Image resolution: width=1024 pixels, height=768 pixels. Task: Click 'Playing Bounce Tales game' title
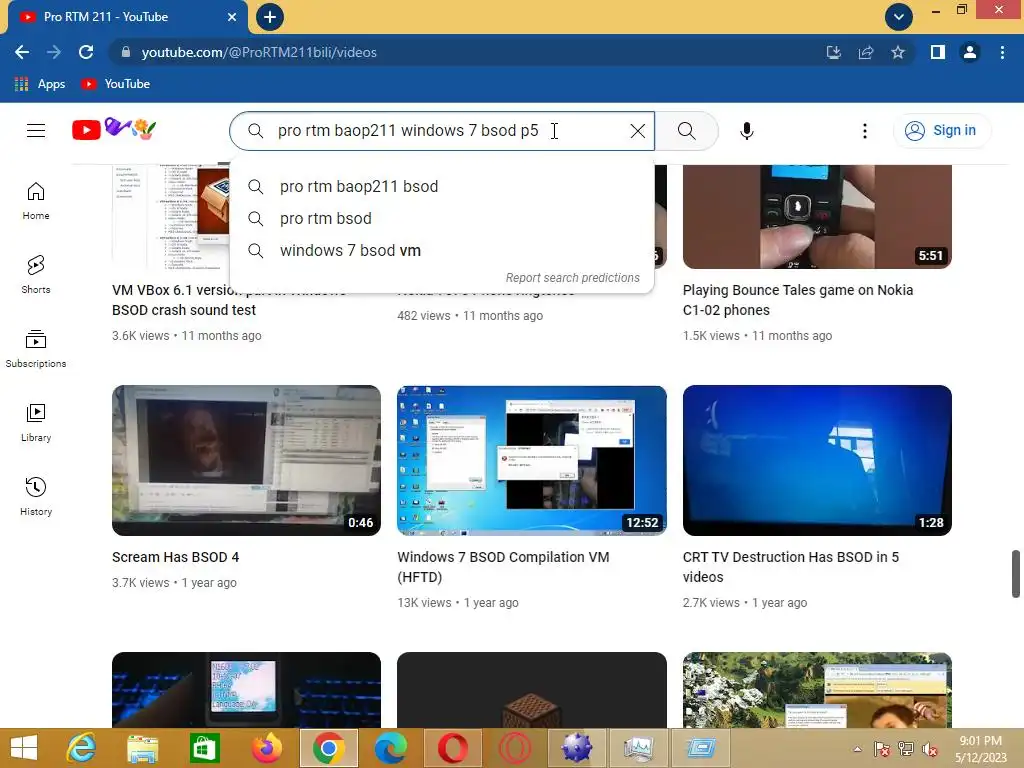click(x=798, y=300)
